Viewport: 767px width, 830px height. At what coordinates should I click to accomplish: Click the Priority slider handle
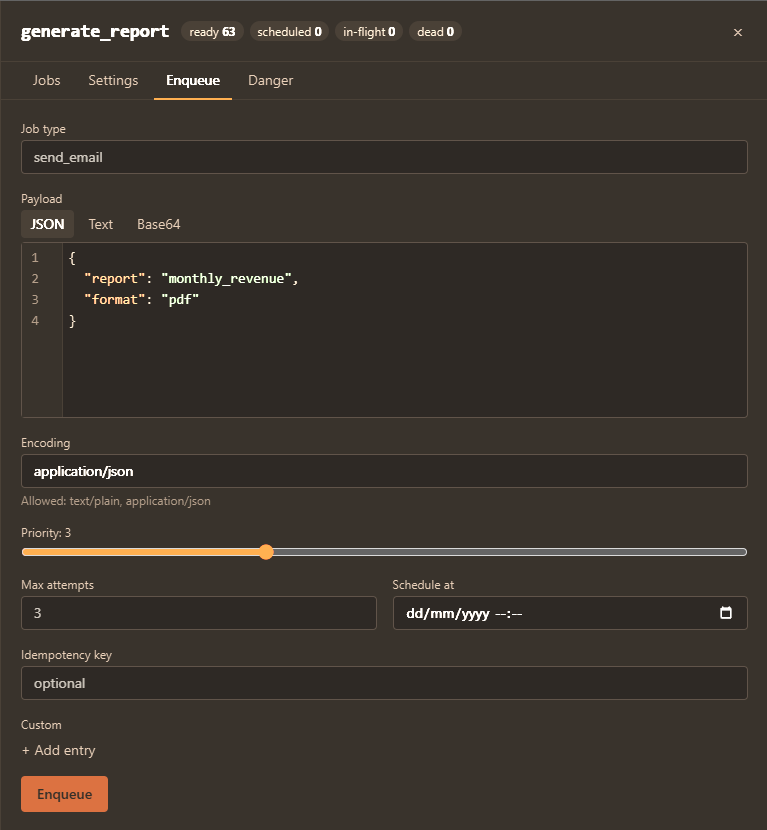point(266,552)
